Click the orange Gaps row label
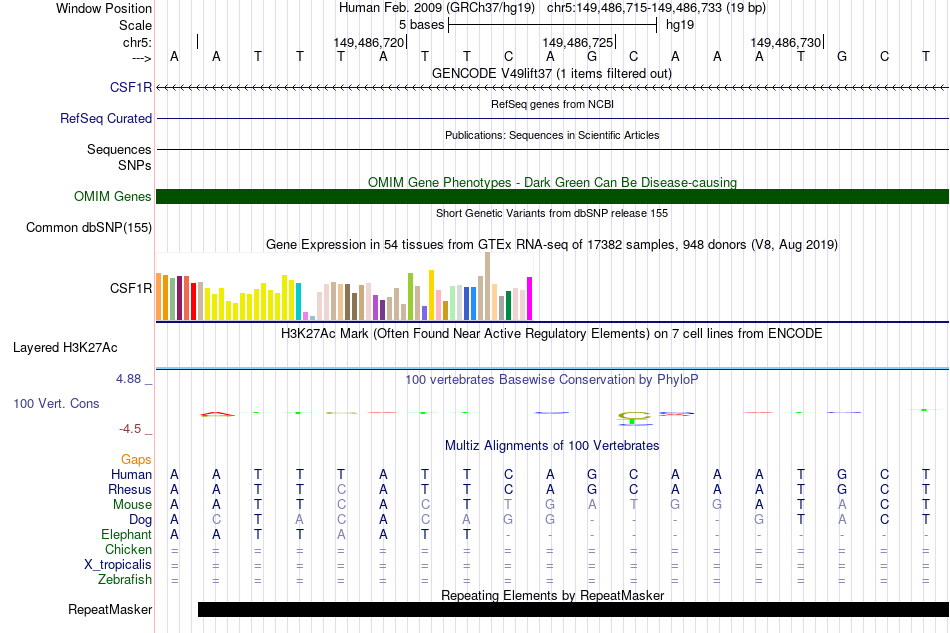 pos(136,460)
